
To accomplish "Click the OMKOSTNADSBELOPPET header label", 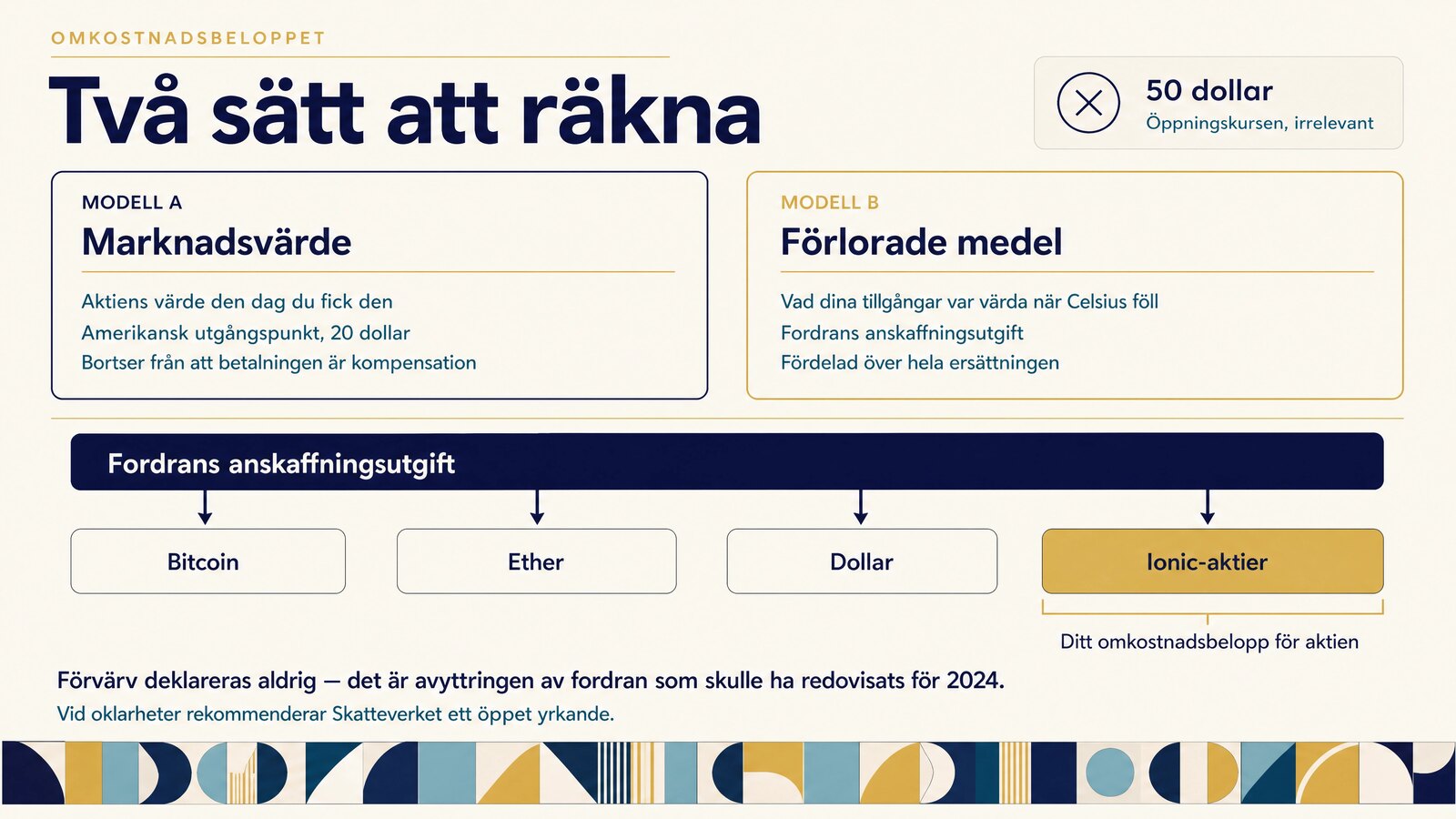I will 188,38.
